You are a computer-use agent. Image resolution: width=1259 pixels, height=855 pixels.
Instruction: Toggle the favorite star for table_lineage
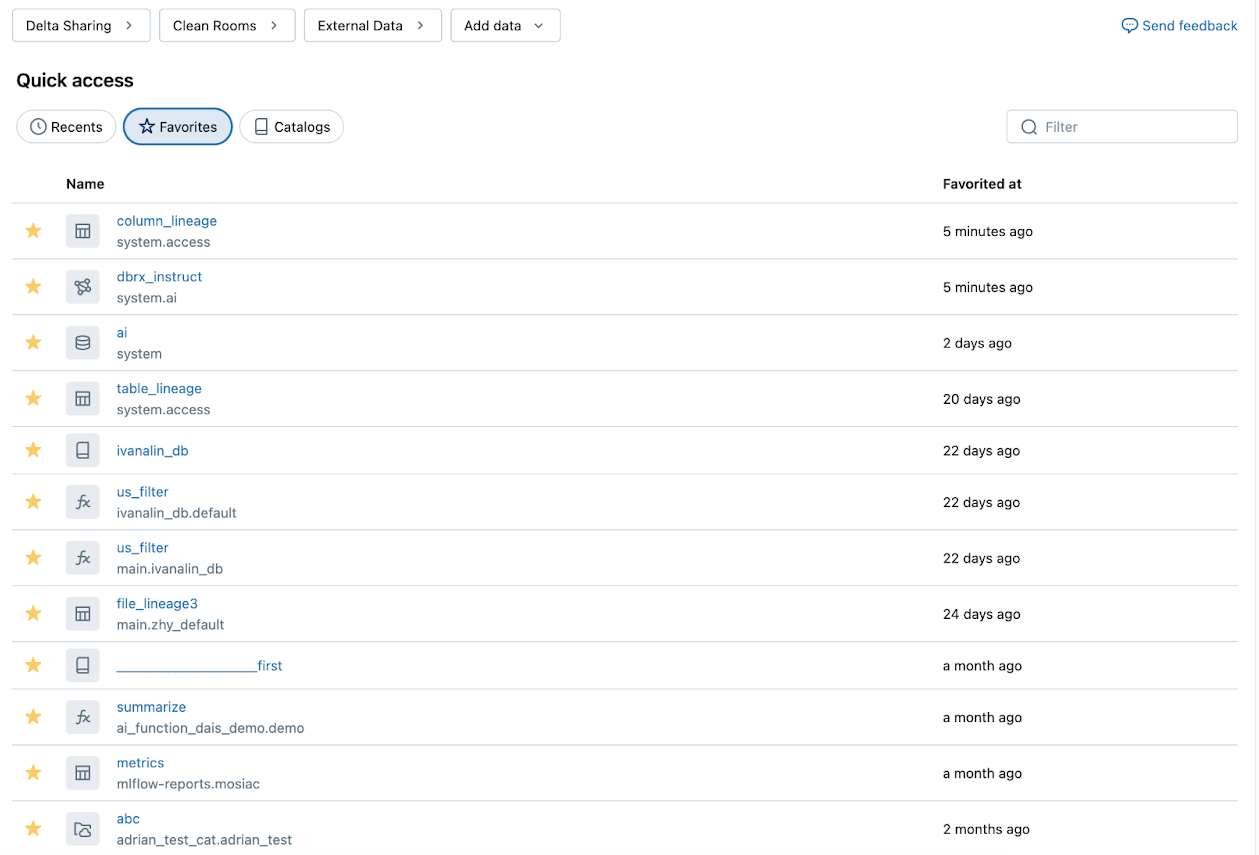tap(33, 398)
